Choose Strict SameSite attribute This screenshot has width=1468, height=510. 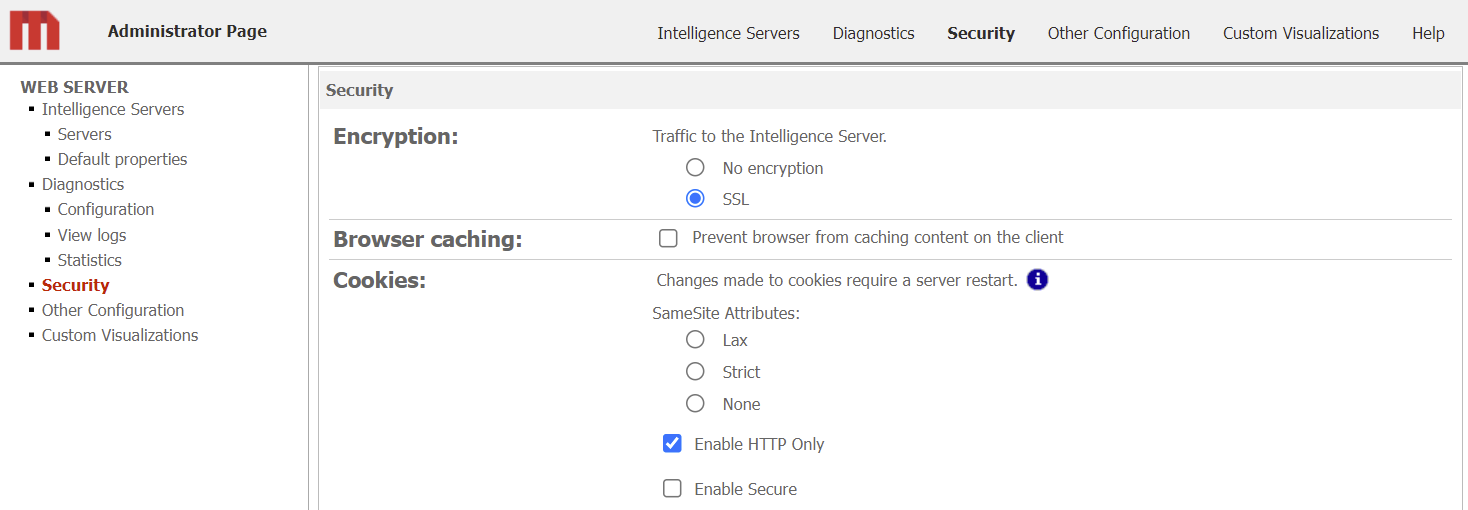695,372
